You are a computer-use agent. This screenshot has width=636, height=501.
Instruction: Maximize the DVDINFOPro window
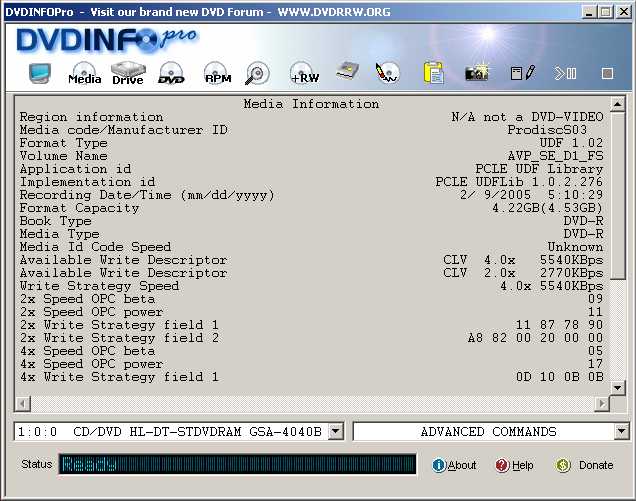coord(606,12)
